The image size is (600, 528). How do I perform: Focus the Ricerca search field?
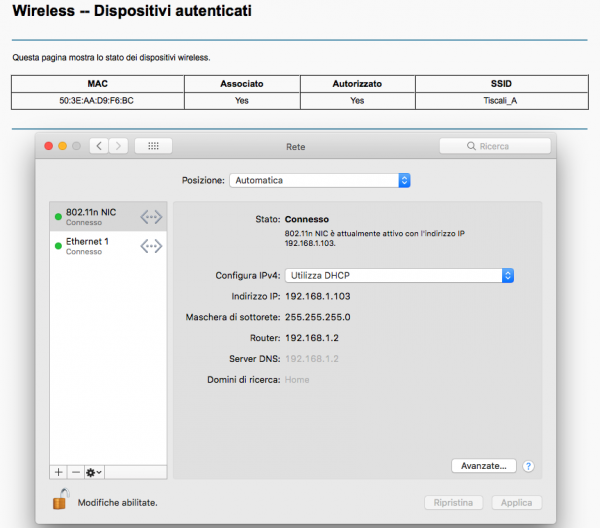(x=495, y=146)
